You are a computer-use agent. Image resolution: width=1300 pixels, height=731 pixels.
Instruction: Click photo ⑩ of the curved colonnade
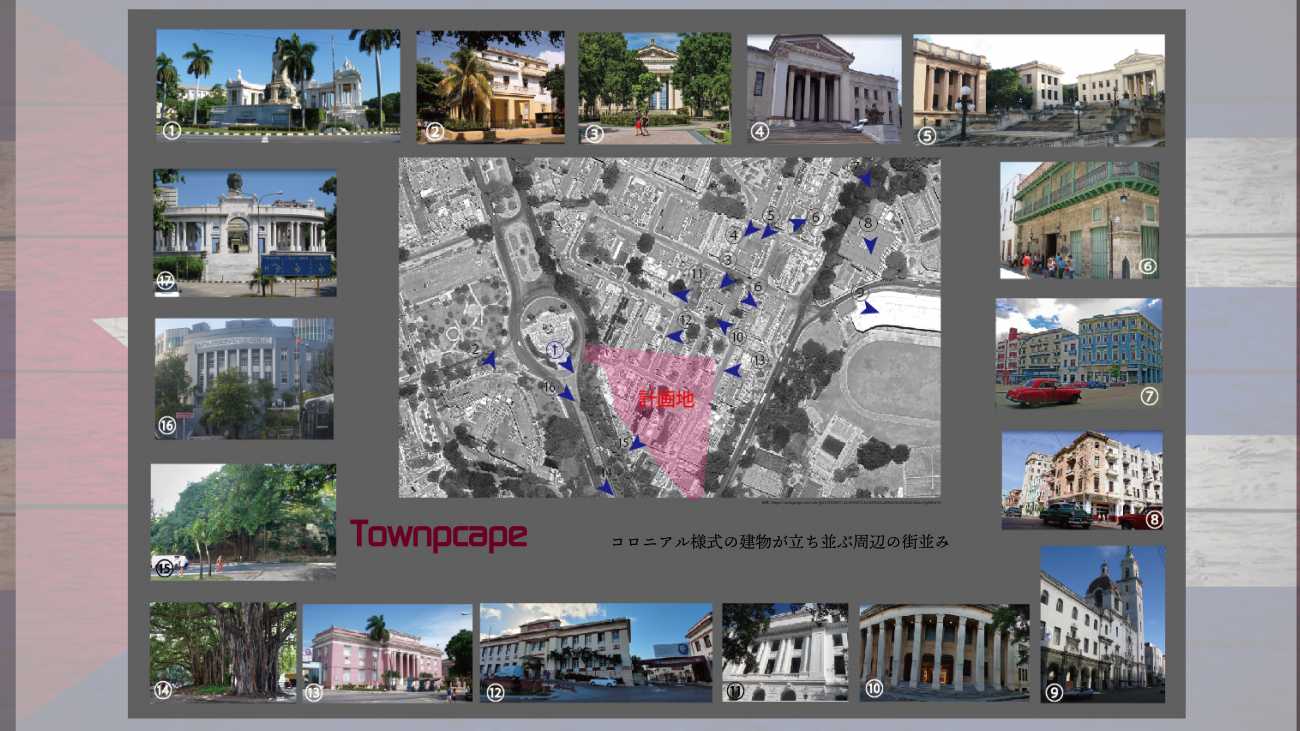coord(944,650)
